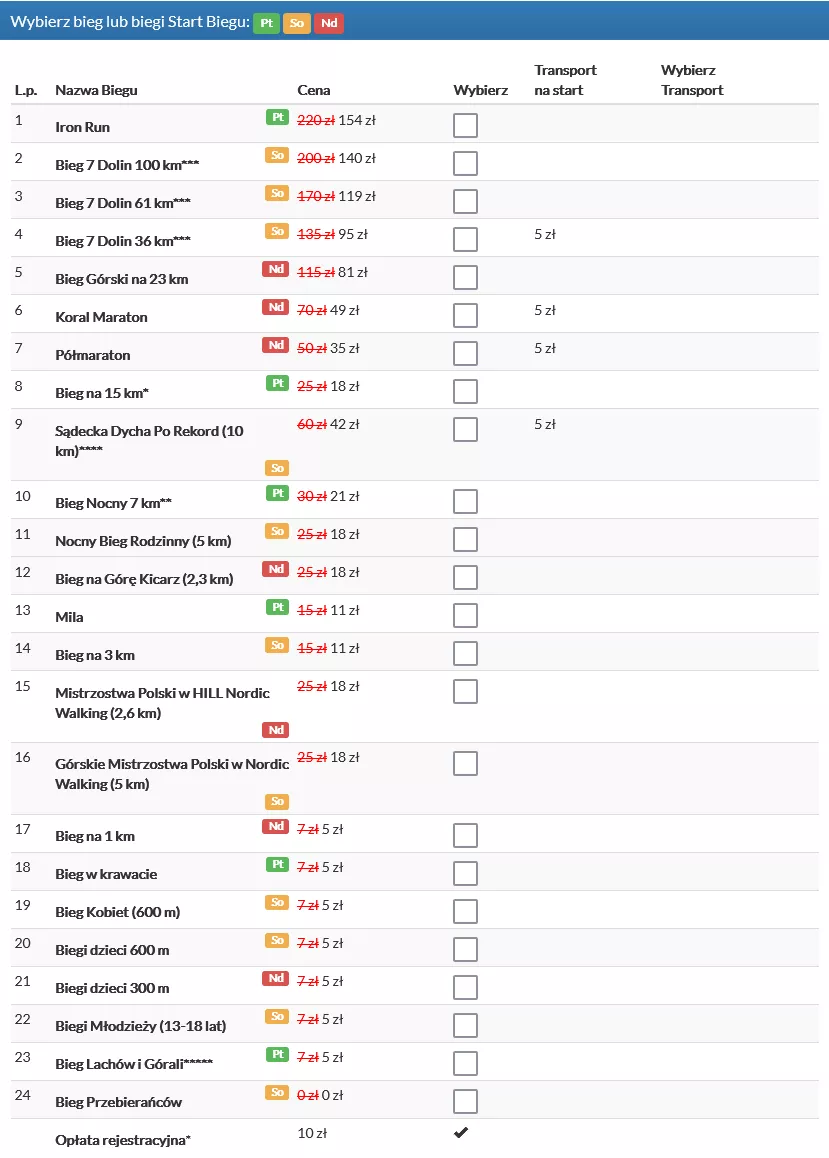Click the checkmark icon for Opłata rejestracyjna

461,1133
